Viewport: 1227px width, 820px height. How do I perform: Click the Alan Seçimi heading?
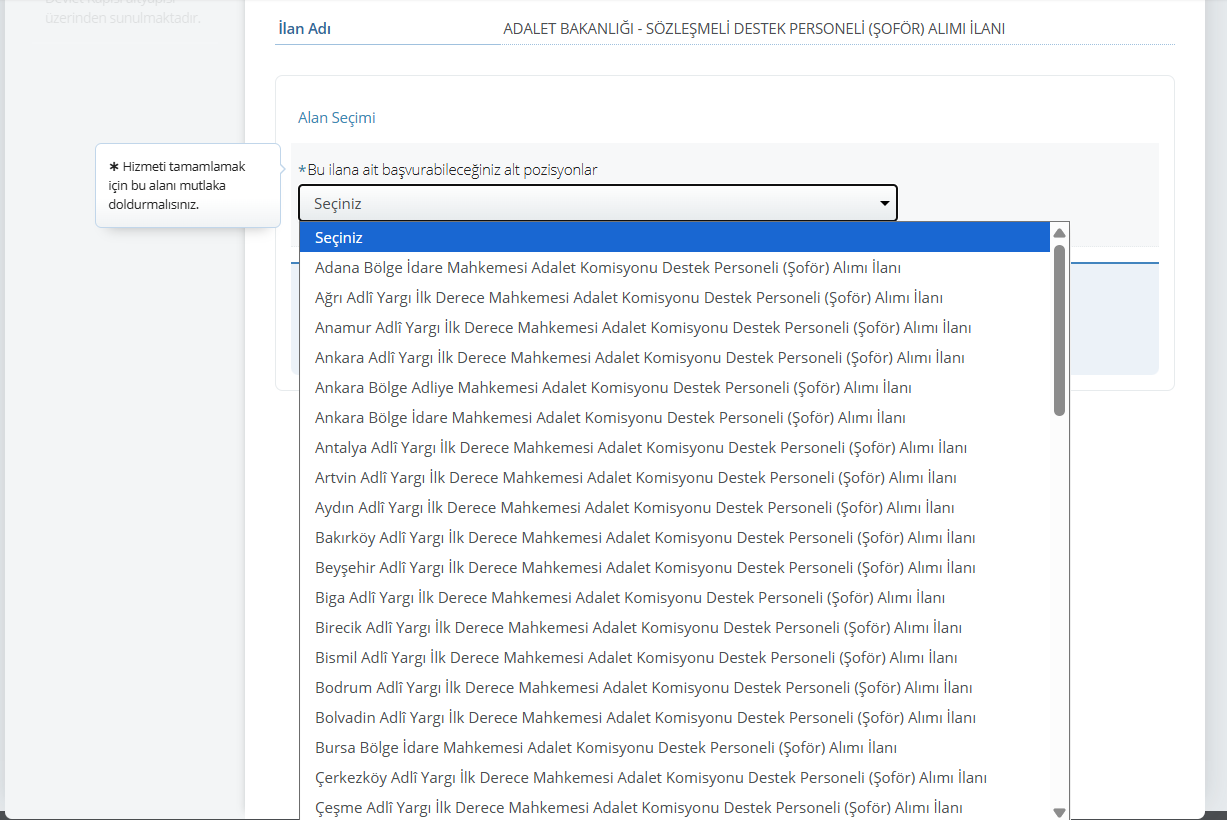point(337,118)
